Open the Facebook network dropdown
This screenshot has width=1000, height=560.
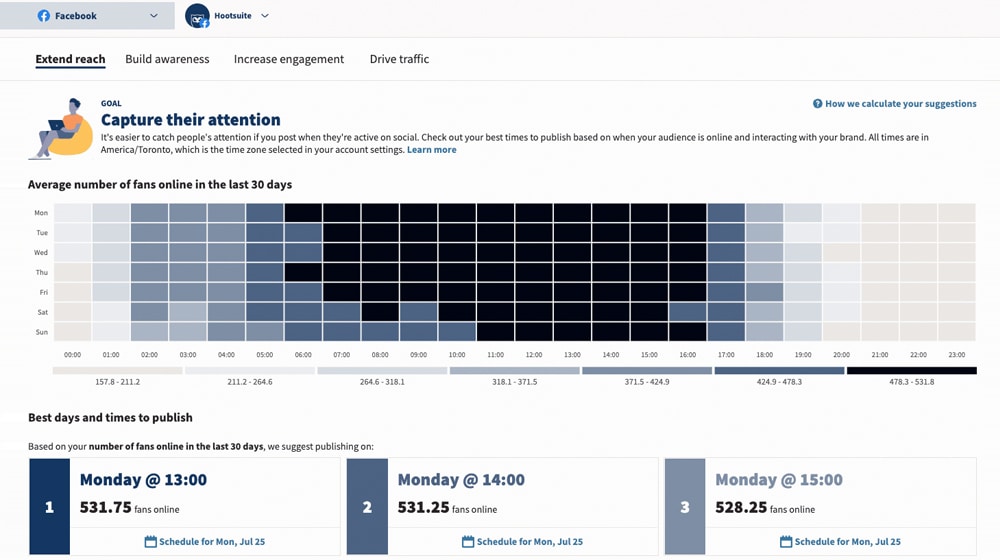153,16
